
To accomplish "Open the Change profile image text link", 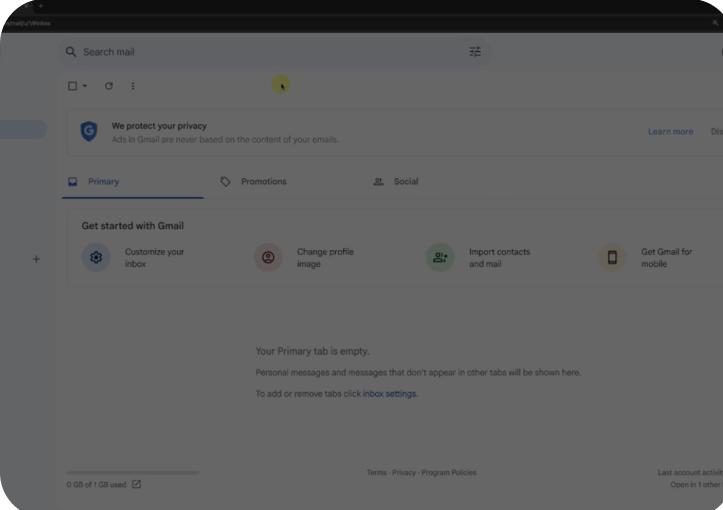I will point(325,258).
